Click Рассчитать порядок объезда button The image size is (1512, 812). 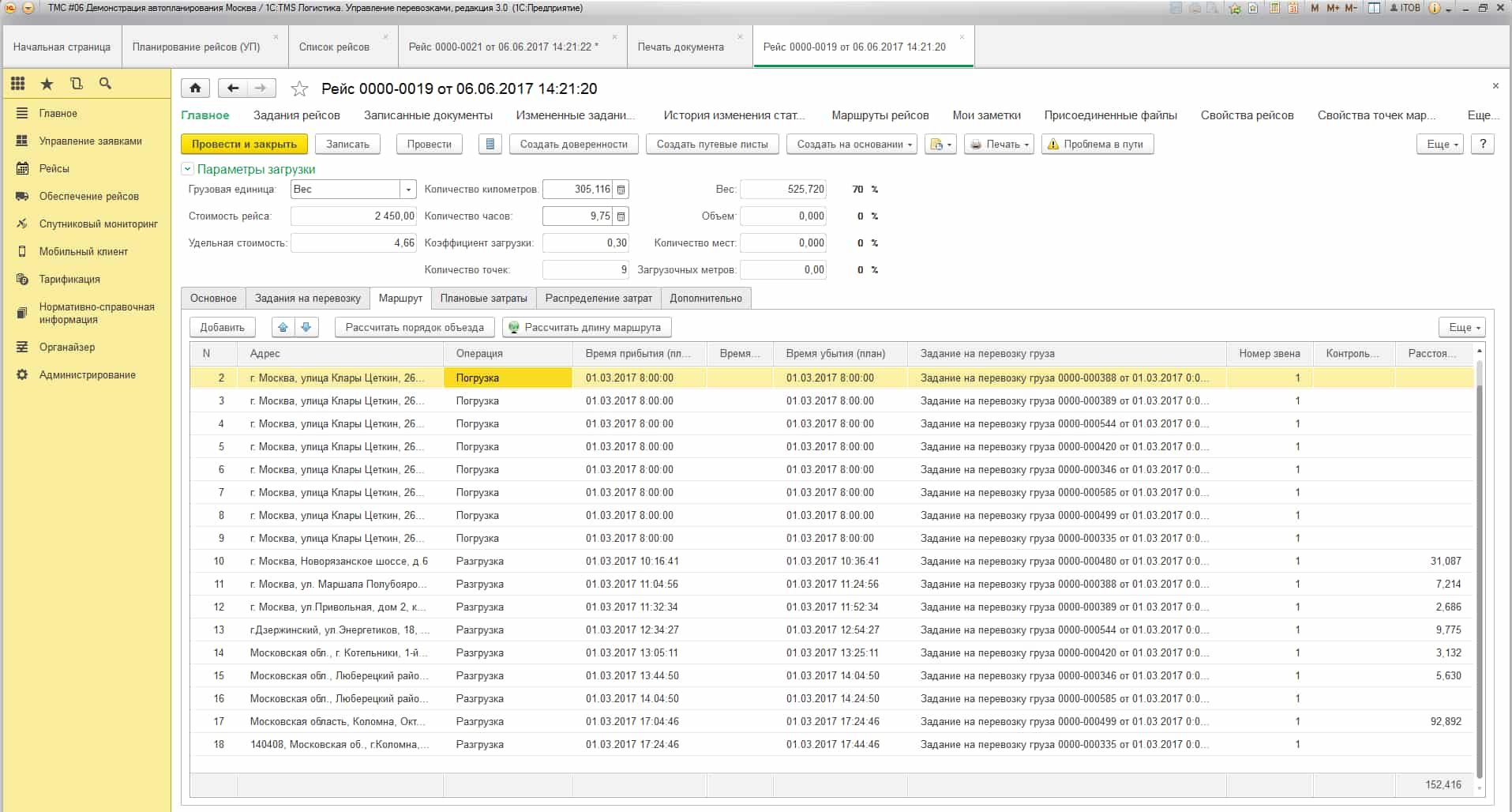click(415, 327)
